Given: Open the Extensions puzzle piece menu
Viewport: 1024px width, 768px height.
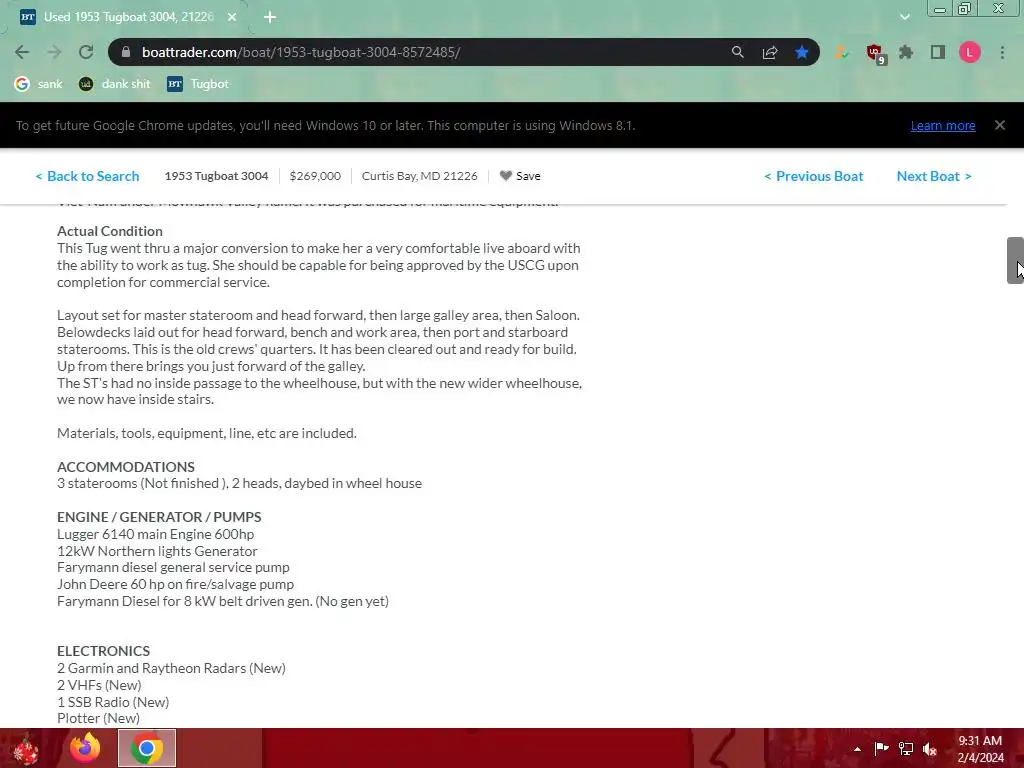Looking at the screenshot, I should (x=906, y=52).
